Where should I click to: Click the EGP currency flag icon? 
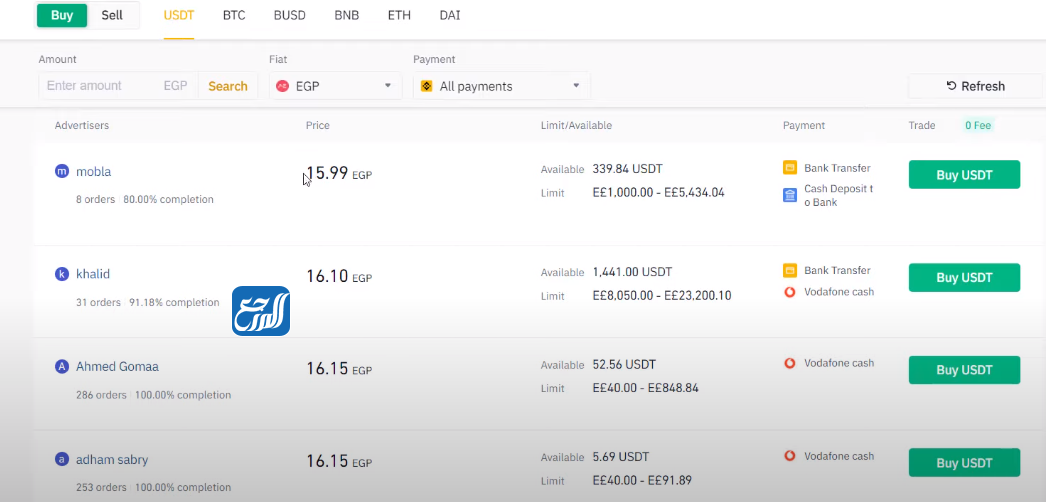coord(283,86)
